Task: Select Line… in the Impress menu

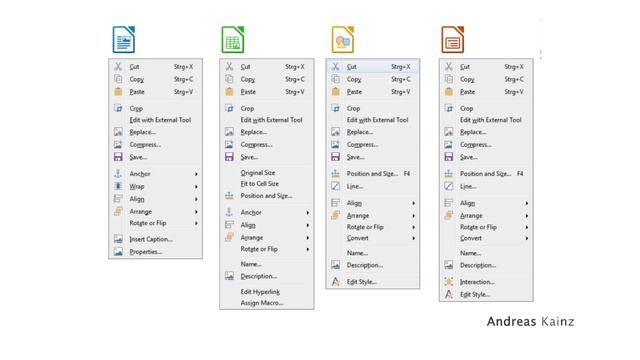Action: (468, 186)
